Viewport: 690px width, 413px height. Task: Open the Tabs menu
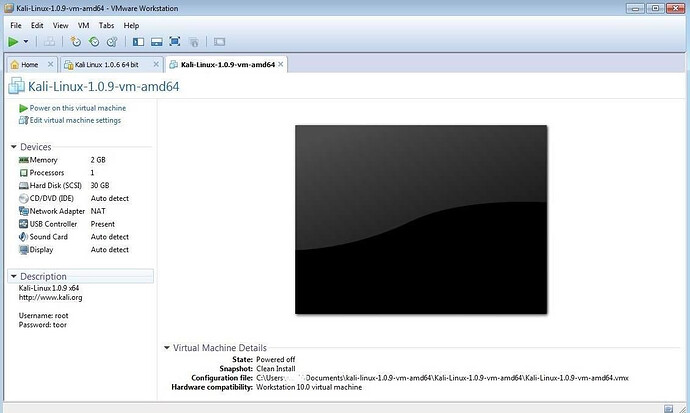[x=107, y=24]
